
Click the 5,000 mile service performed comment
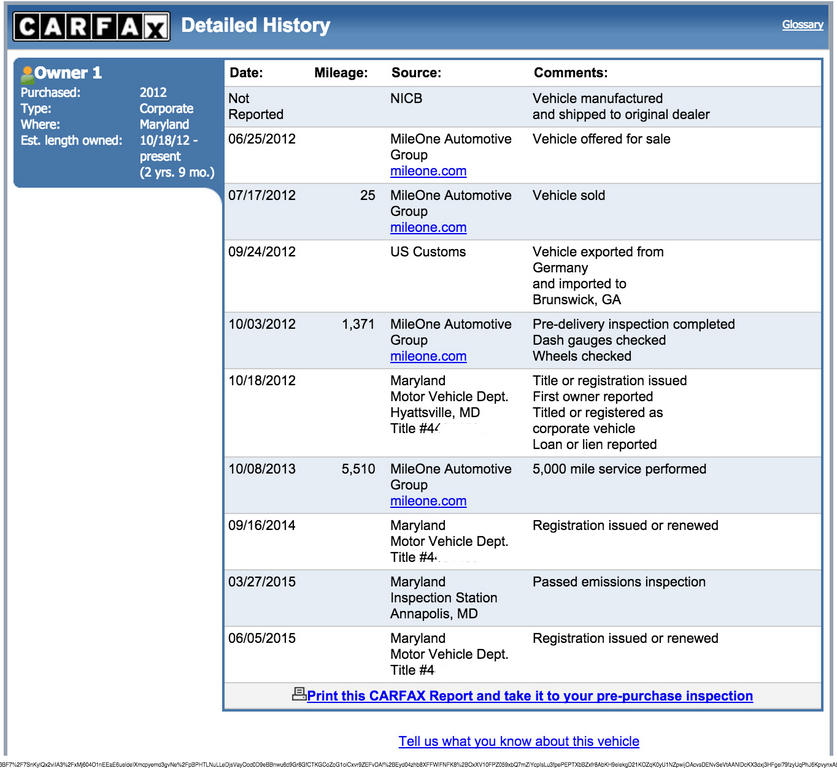click(619, 469)
